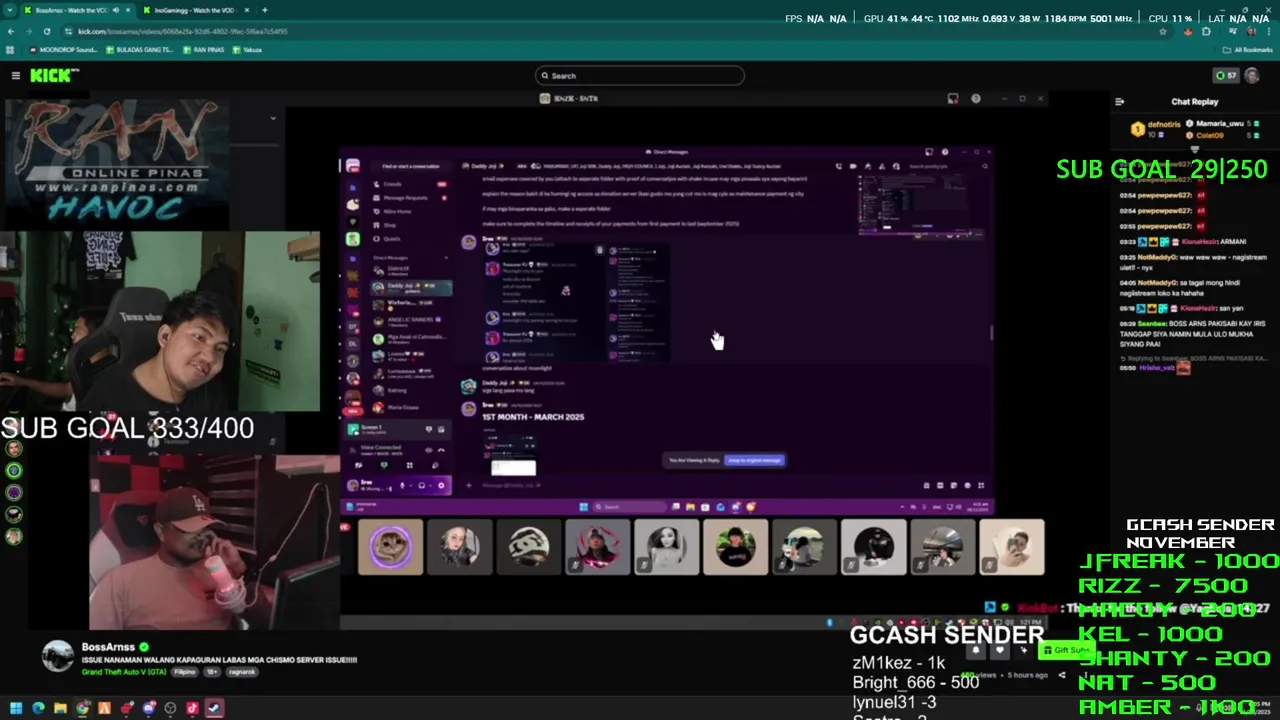The width and height of the screenshot is (1280, 720).
Task: Open the Windows Start menu
Action: pyautogui.click(x=16, y=708)
